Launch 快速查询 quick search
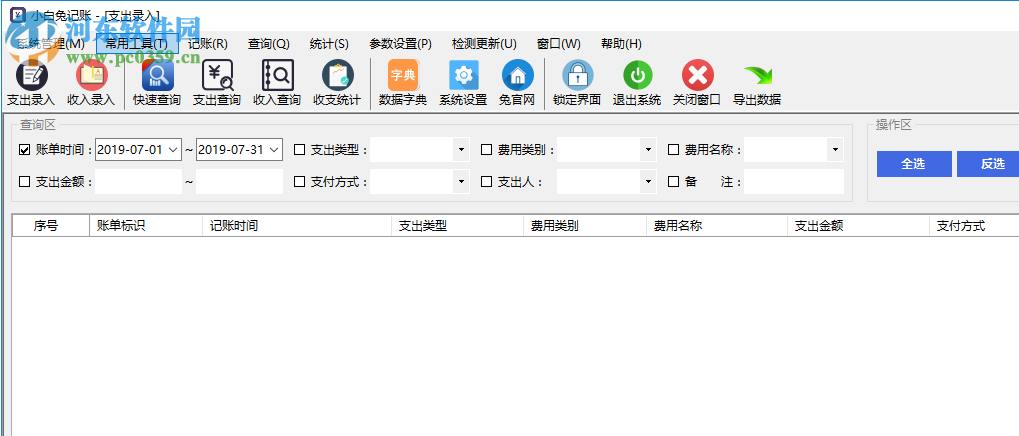 tap(157, 83)
